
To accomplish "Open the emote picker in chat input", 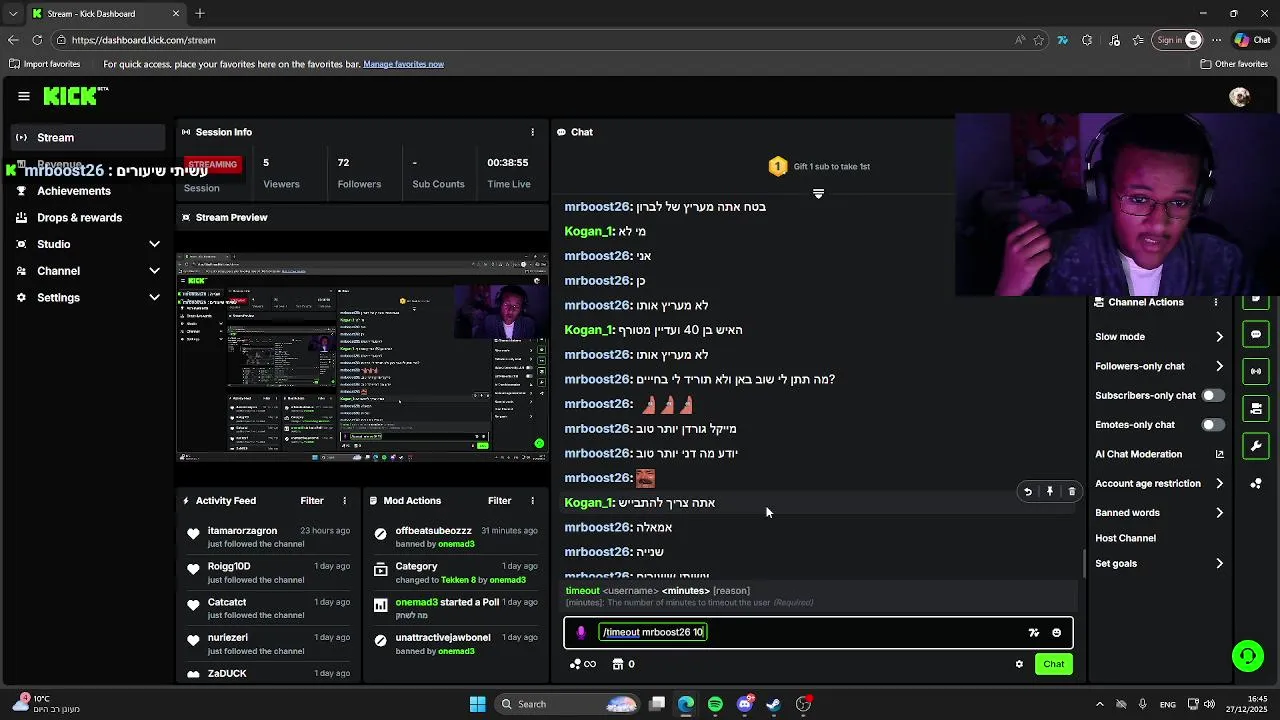I will coord(1056,633).
